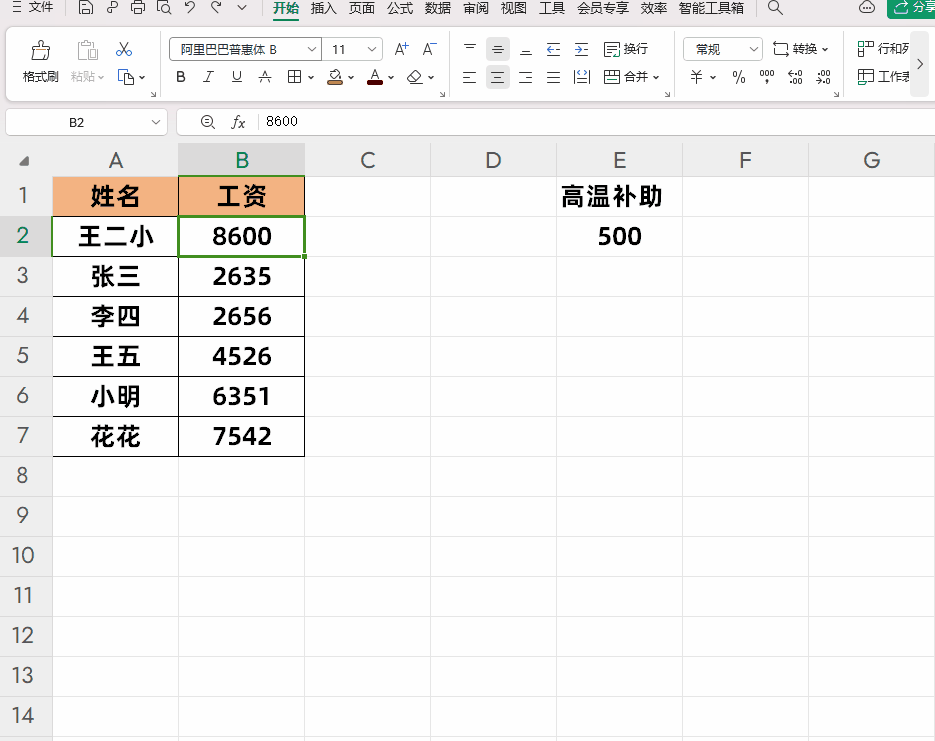The height and width of the screenshot is (741, 935).
Task: Open the quick access toolbar customize arrow
Action: (x=242, y=8)
